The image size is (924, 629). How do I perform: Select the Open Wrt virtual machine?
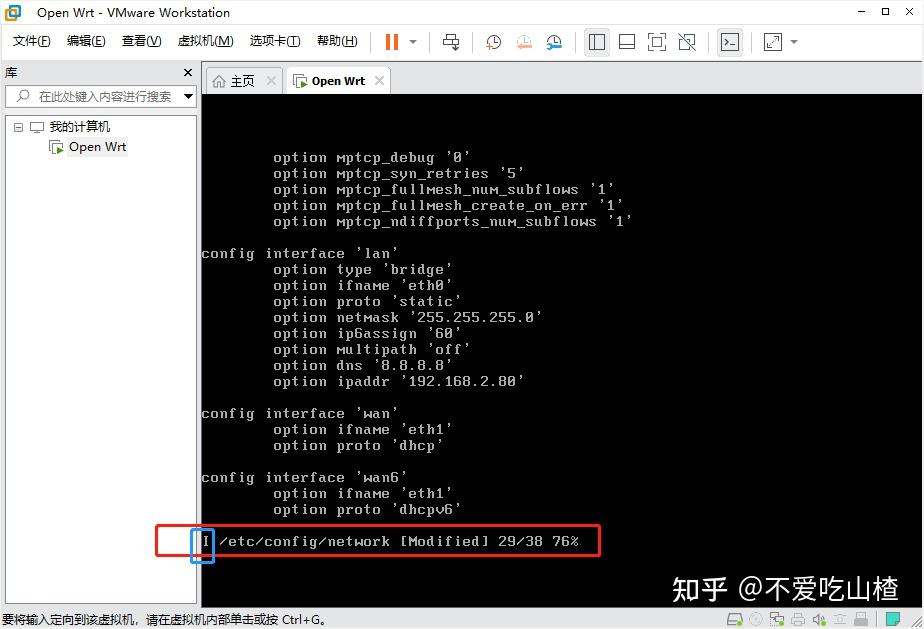click(x=97, y=146)
